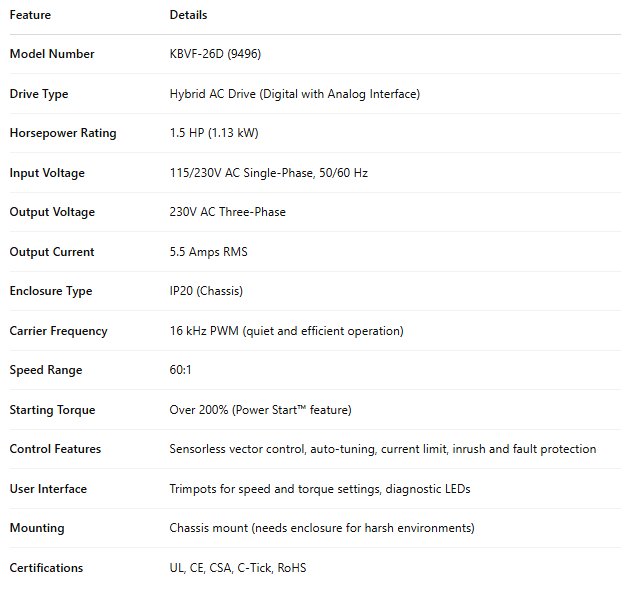Click the Enclosure Type label

[x=51, y=291]
